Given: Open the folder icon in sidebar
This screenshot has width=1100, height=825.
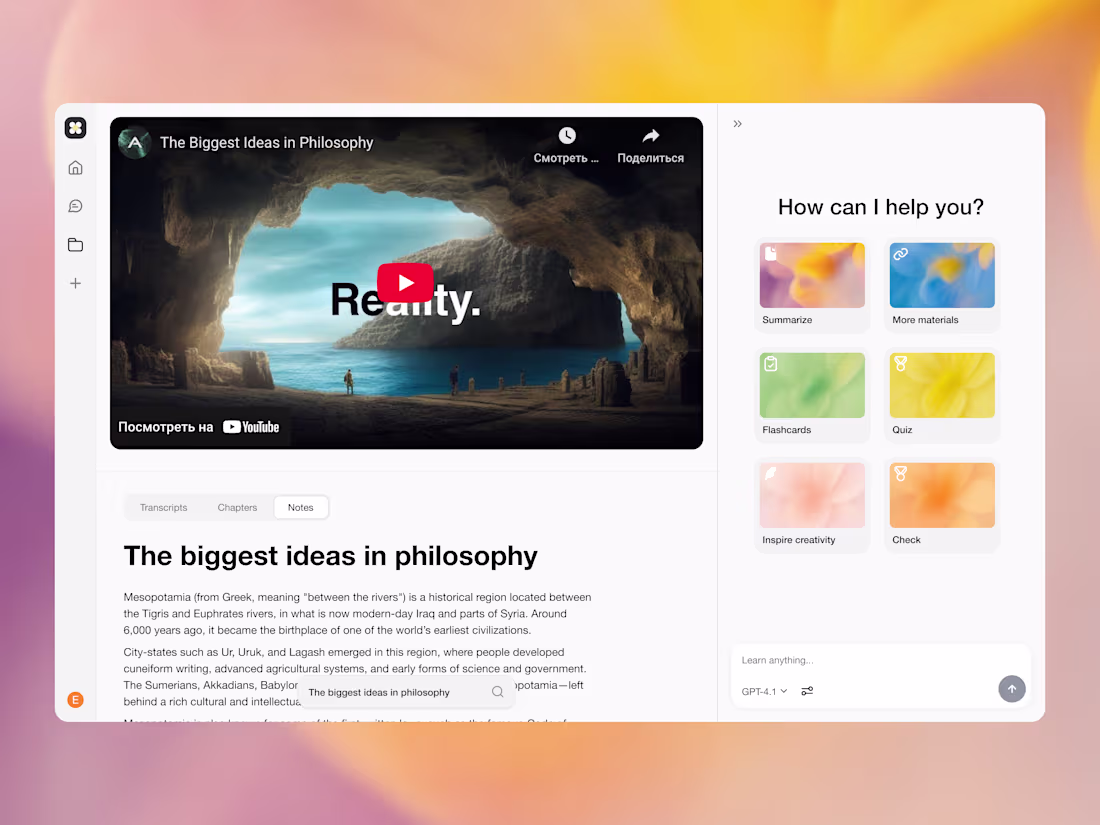Looking at the screenshot, I should tap(75, 244).
